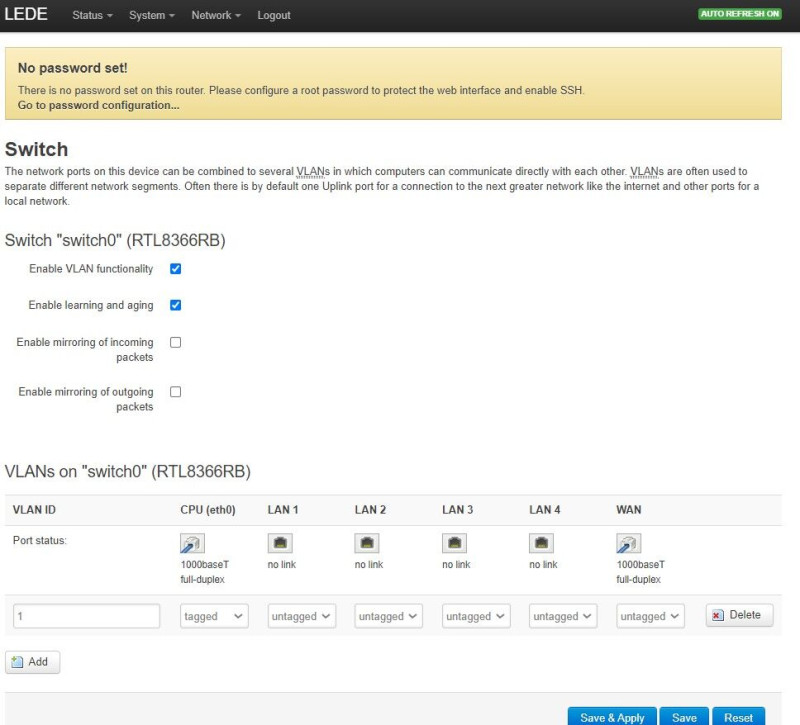Click the LEDE brand link
This screenshot has width=800, height=725.
coord(26,14)
